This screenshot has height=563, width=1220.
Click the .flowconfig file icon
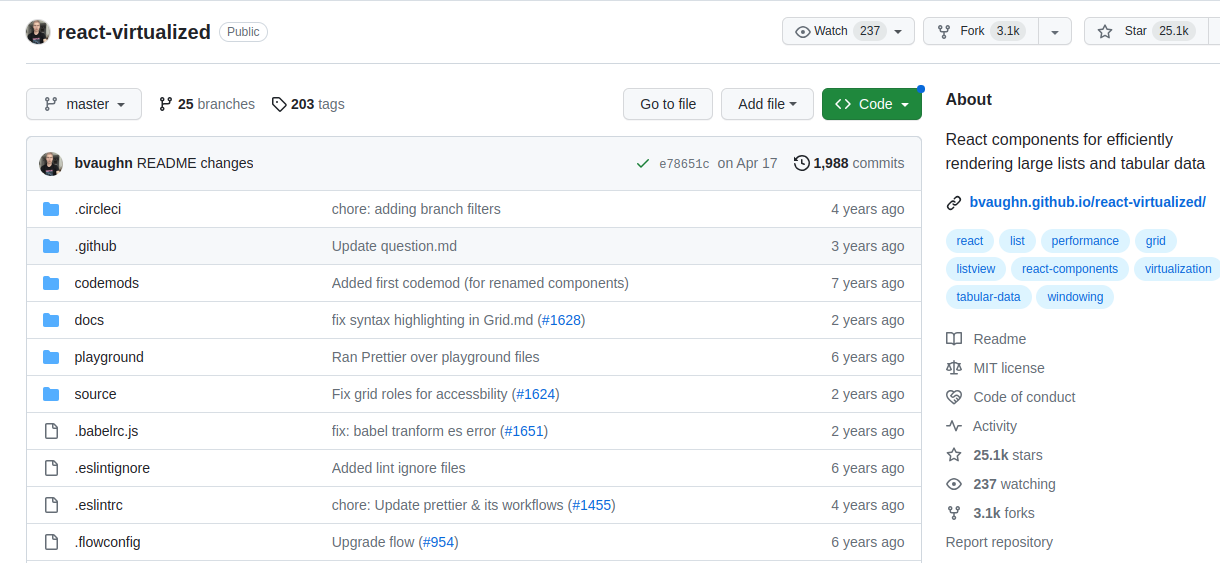click(x=52, y=542)
